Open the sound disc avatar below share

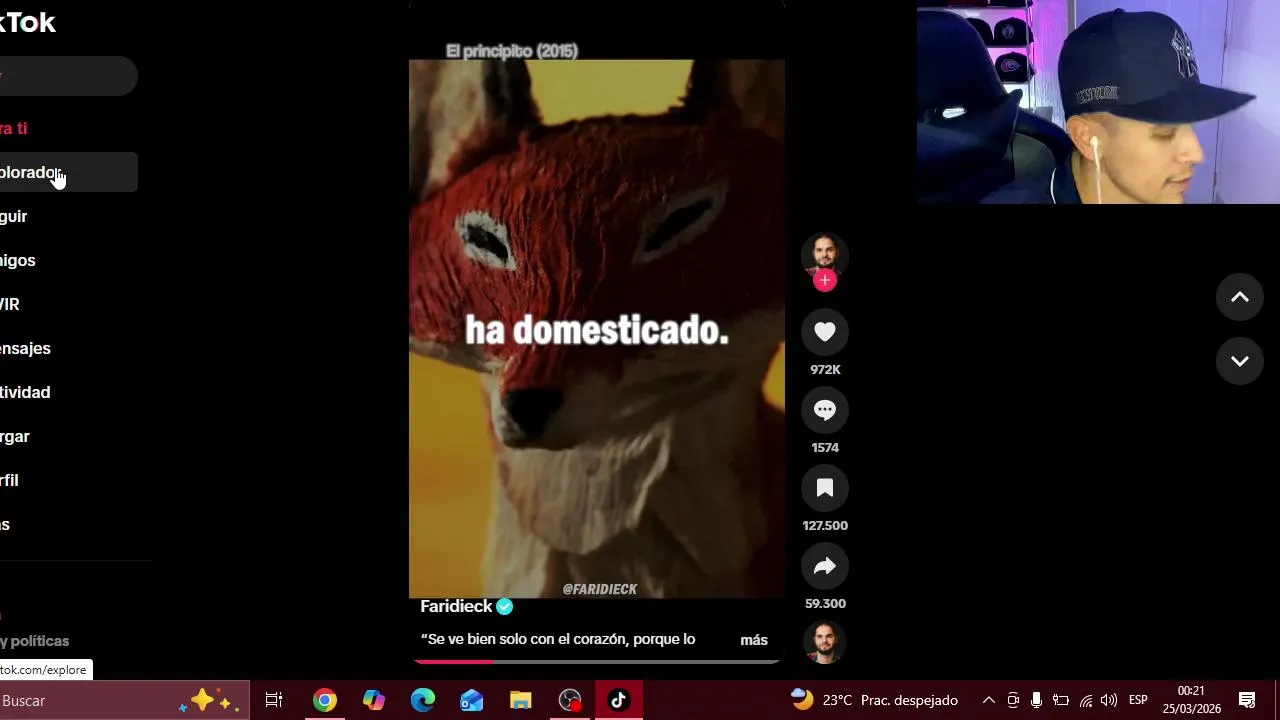pos(825,643)
